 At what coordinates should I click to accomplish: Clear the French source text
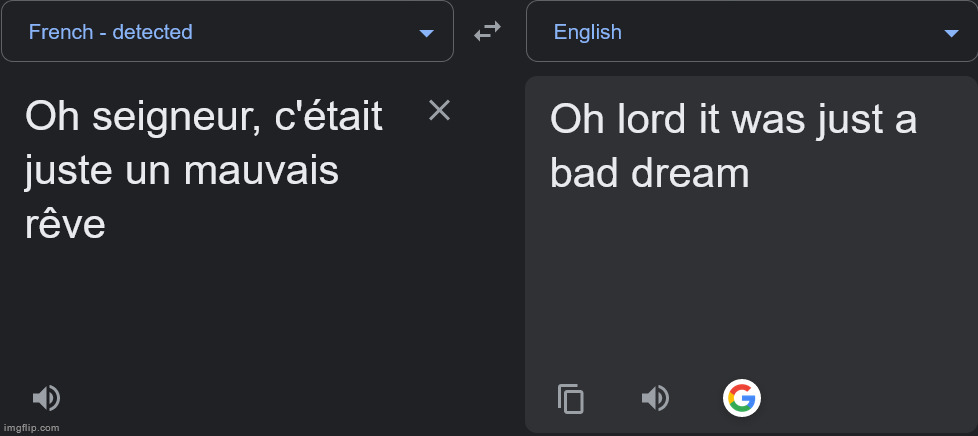tap(439, 111)
